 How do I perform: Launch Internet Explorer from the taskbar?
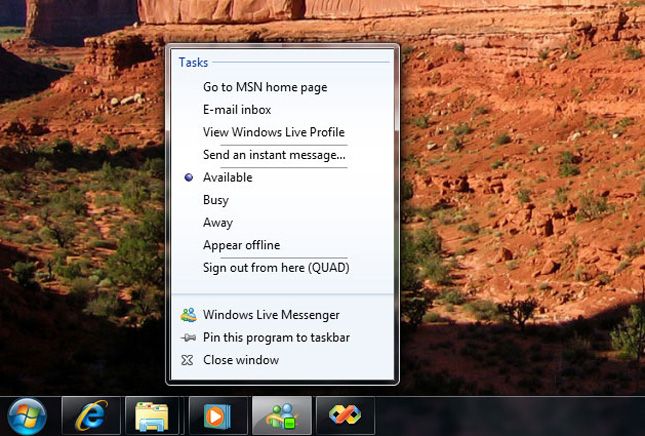click(91, 415)
